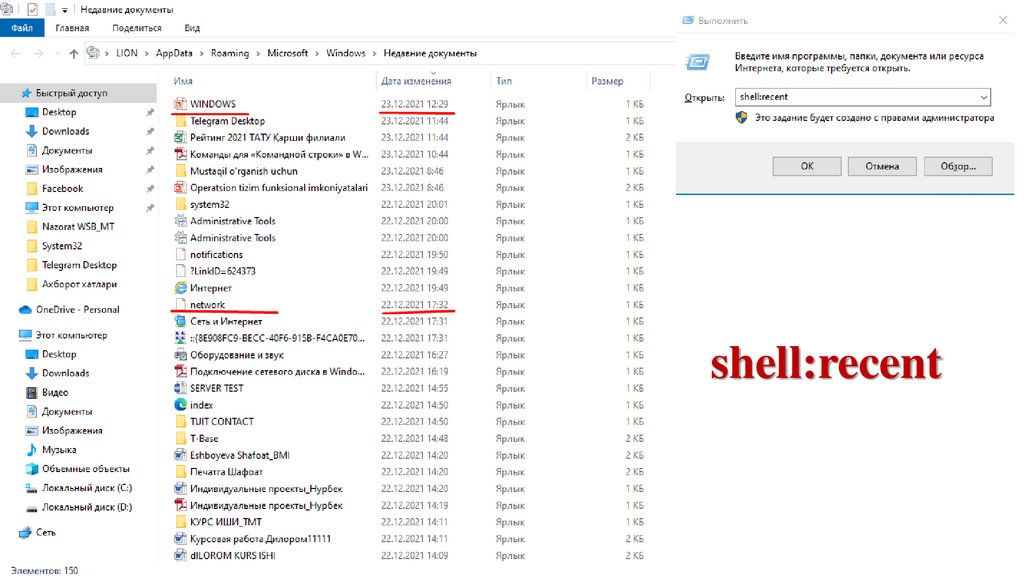This screenshot has height=576, width=1024.
Task: Open the recent locations chevron in navigation bar
Action: tap(57, 54)
